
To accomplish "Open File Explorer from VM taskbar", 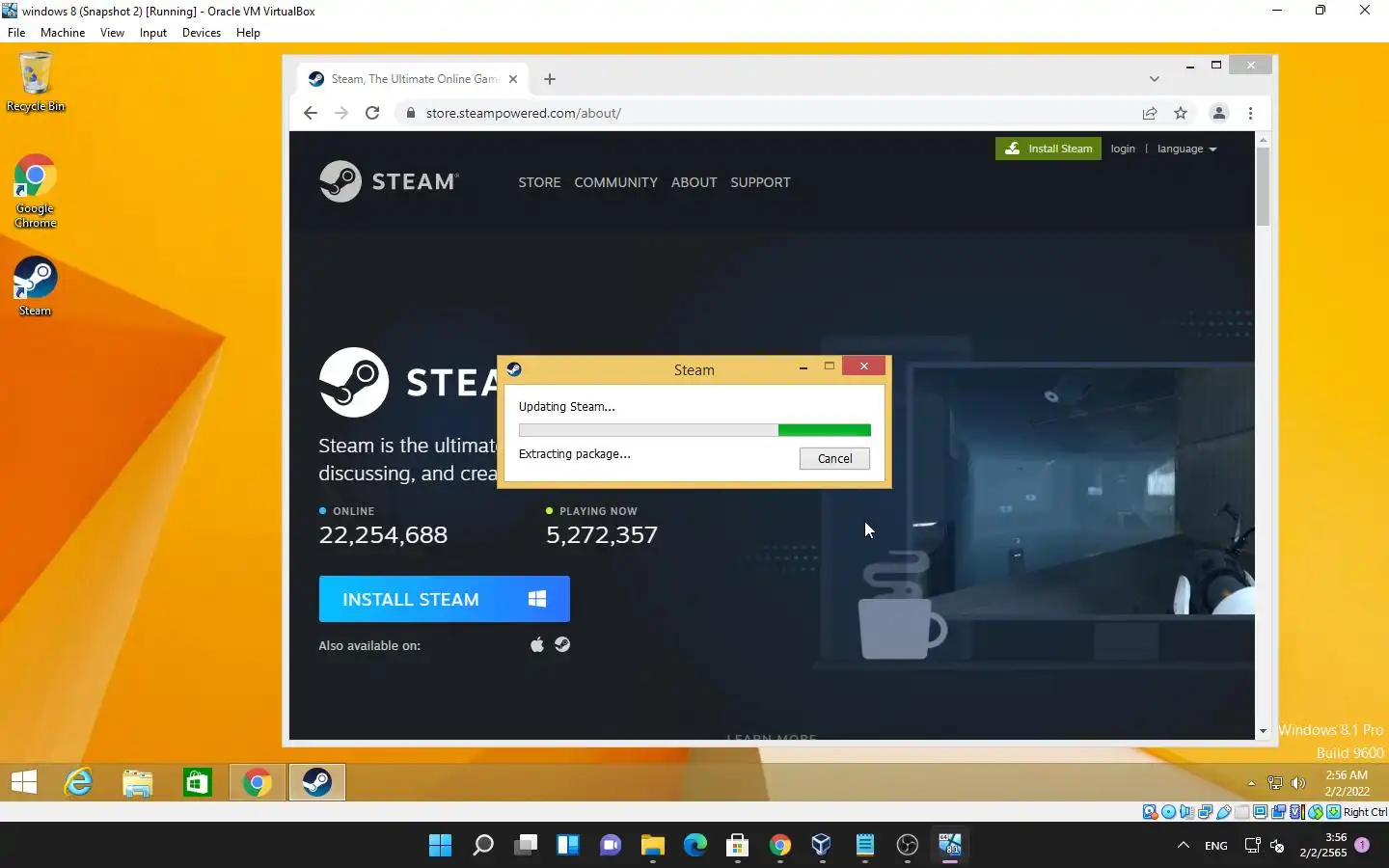I will pyautogui.click(x=138, y=782).
